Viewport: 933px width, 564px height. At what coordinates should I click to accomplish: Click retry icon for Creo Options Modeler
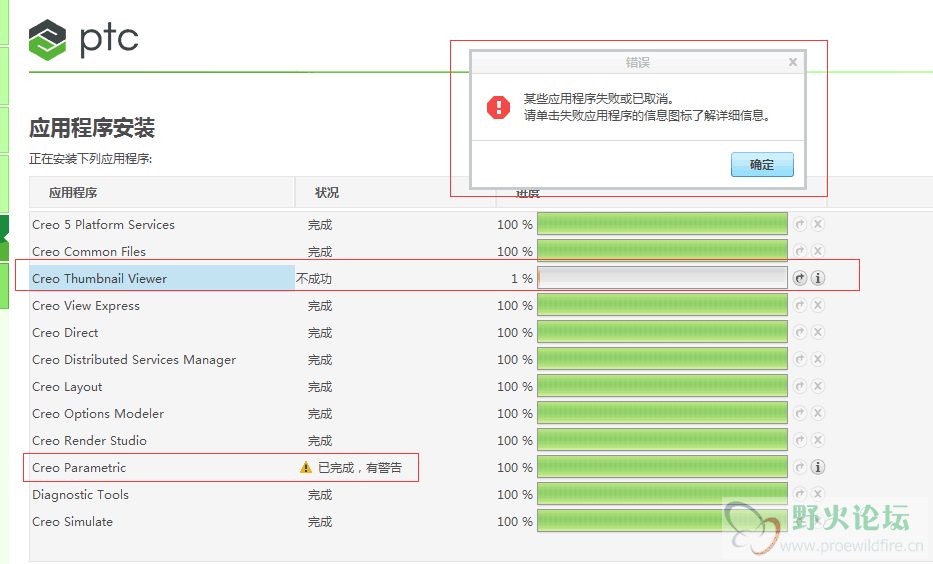(800, 413)
